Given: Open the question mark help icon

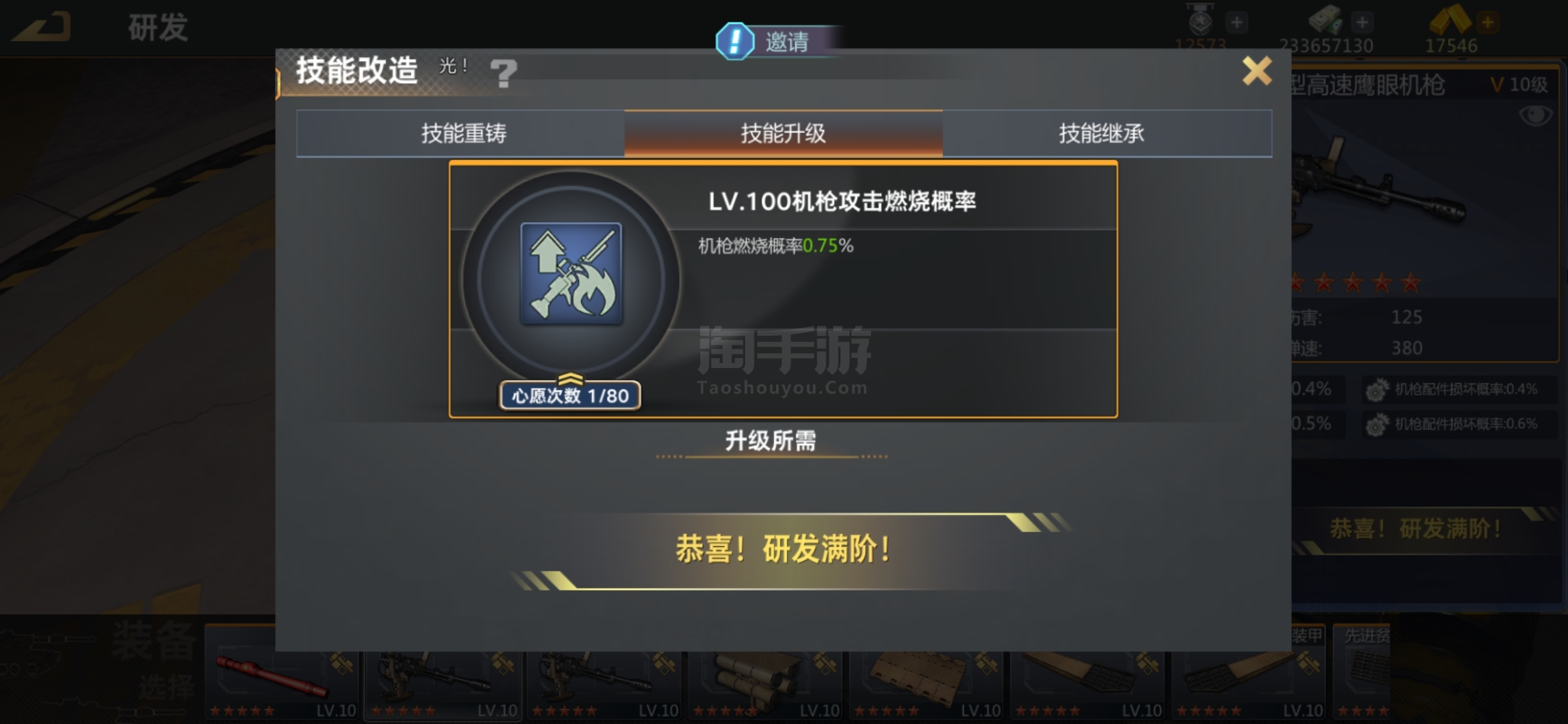Looking at the screenshot, I should pos(503,73).
